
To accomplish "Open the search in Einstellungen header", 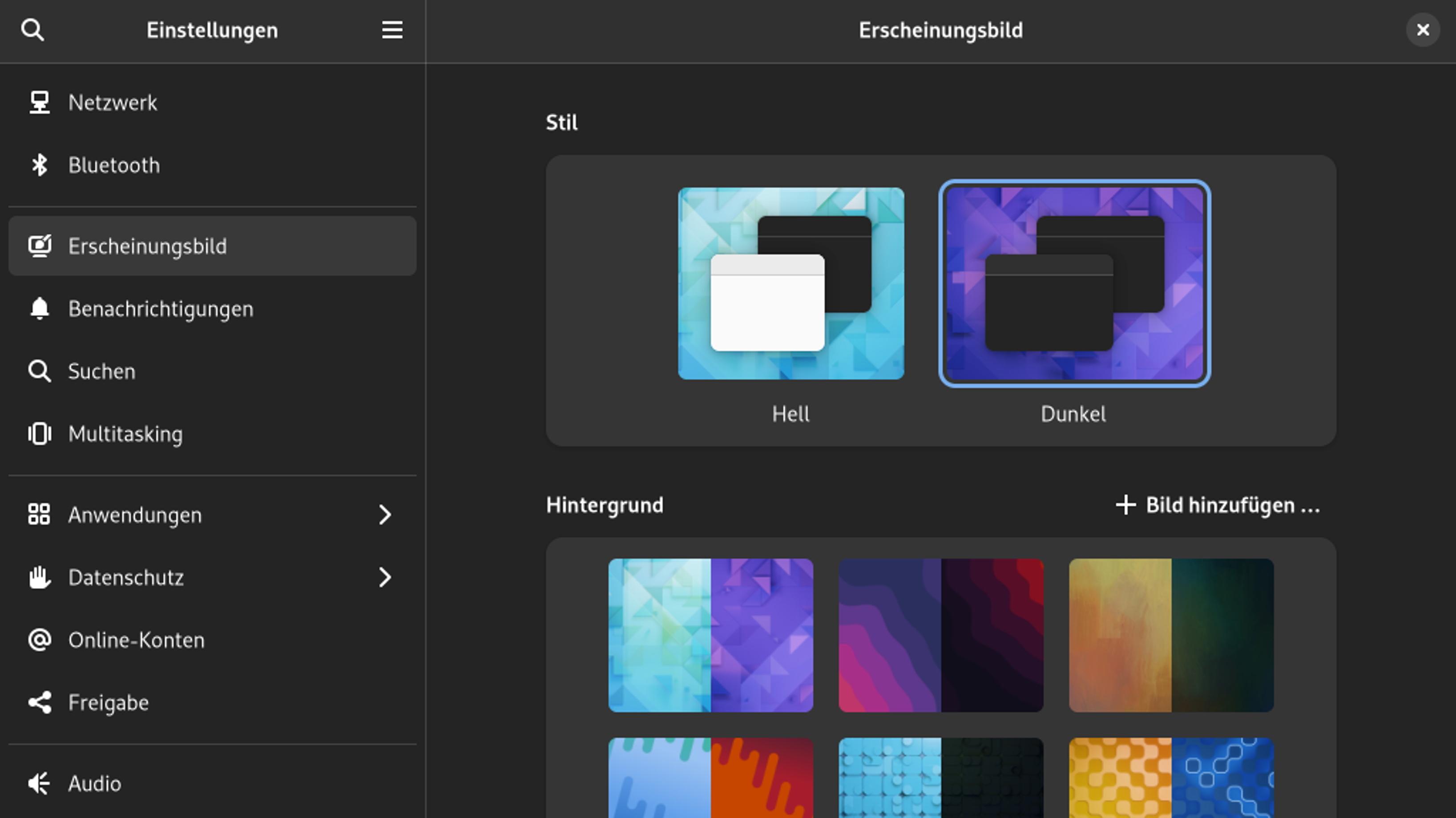I will pos(32,30).
